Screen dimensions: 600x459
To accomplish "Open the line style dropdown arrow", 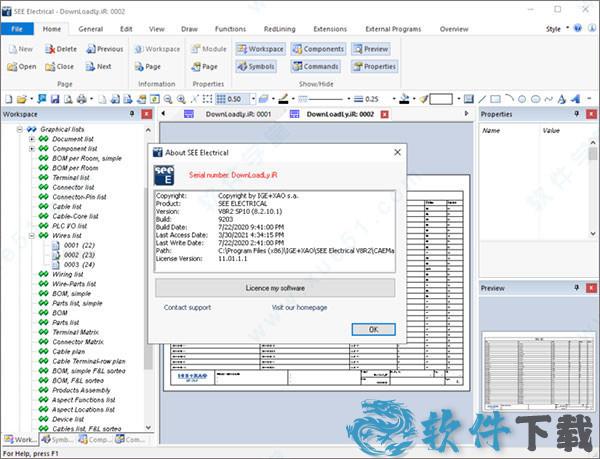I will coord(349,99).
